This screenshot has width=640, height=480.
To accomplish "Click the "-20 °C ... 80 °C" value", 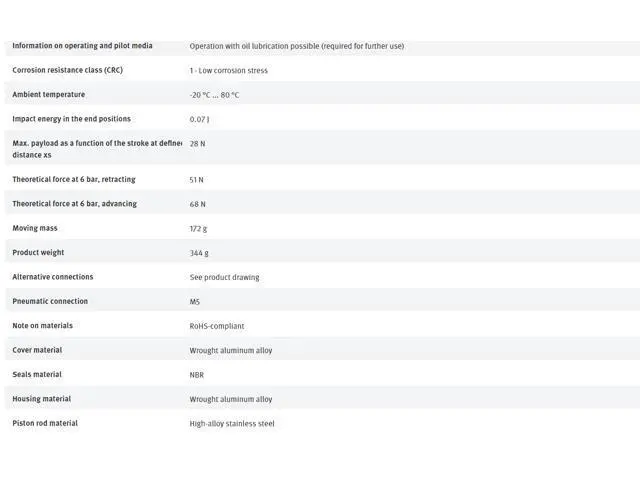I will coord(214,95).
